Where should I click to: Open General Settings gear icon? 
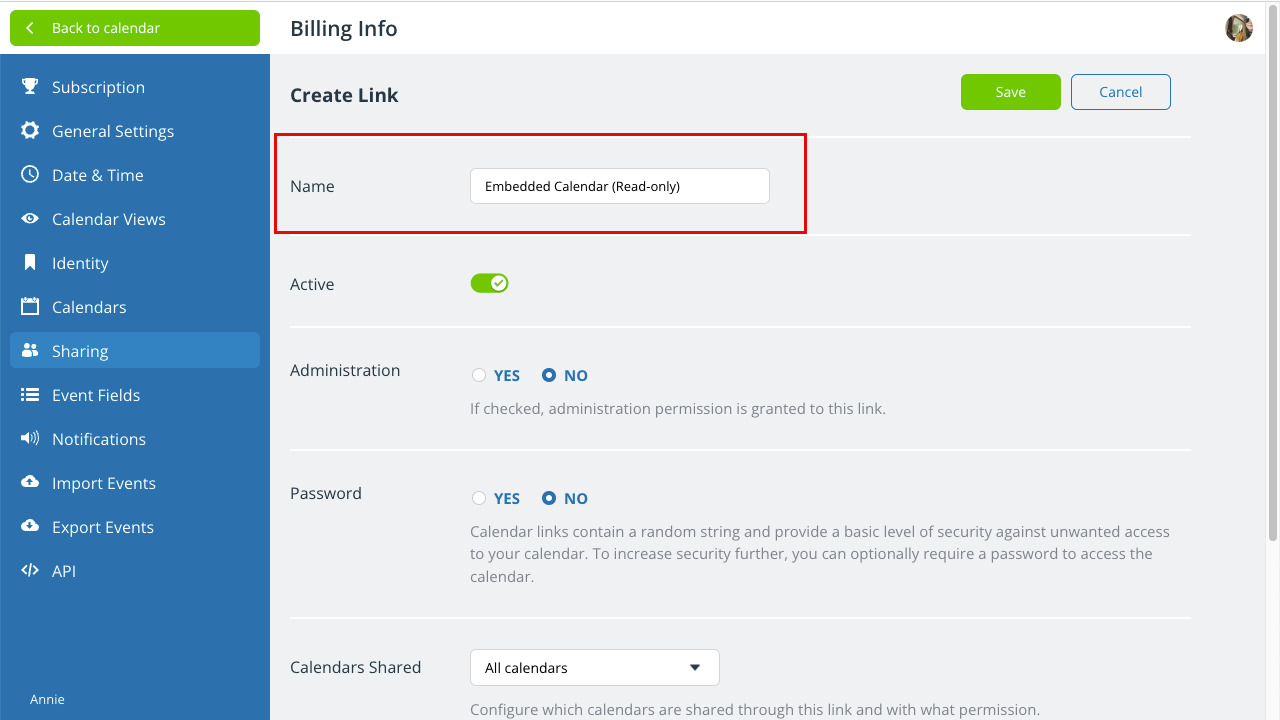point(30,131)
